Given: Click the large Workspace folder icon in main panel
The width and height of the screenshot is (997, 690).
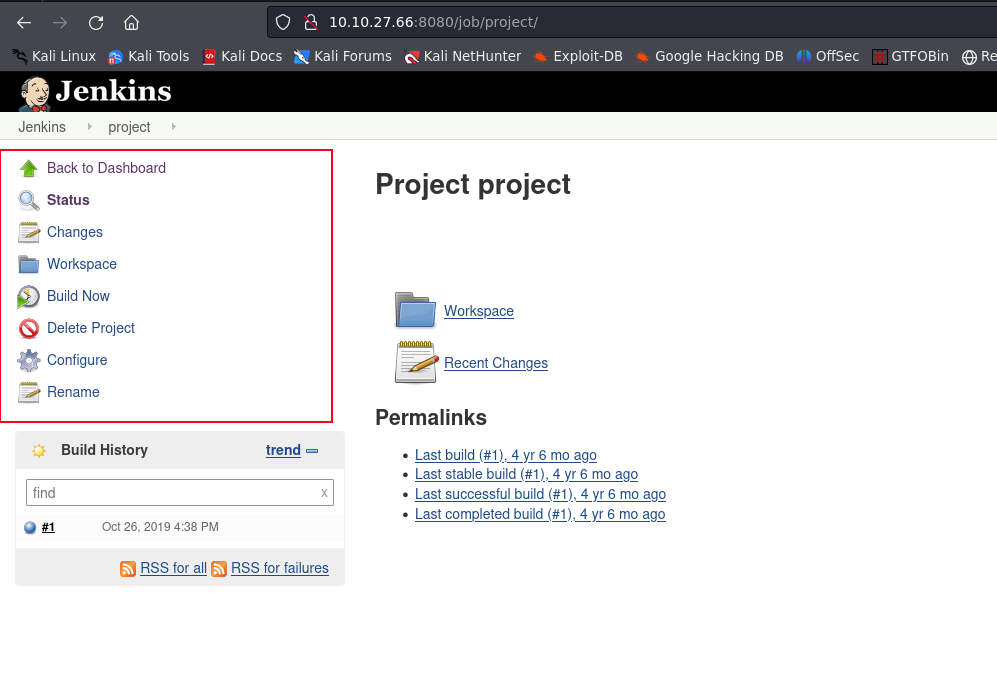Looking at the screenshot, I should point(413,311).
